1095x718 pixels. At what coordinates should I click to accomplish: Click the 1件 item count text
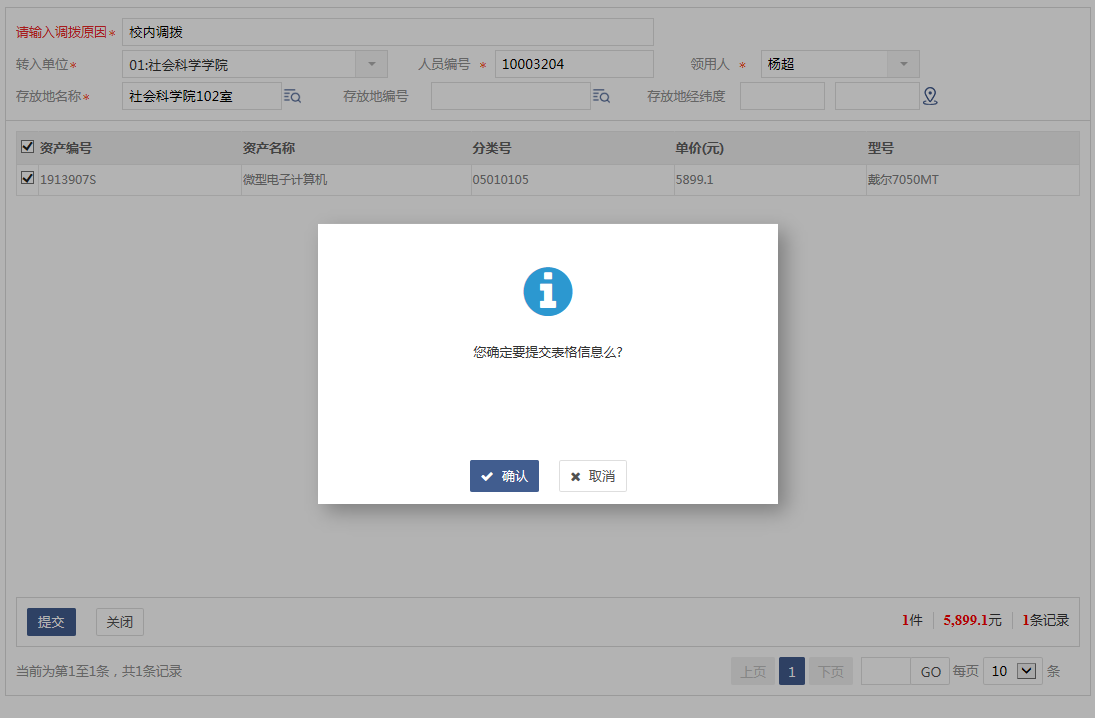(912, 620)
